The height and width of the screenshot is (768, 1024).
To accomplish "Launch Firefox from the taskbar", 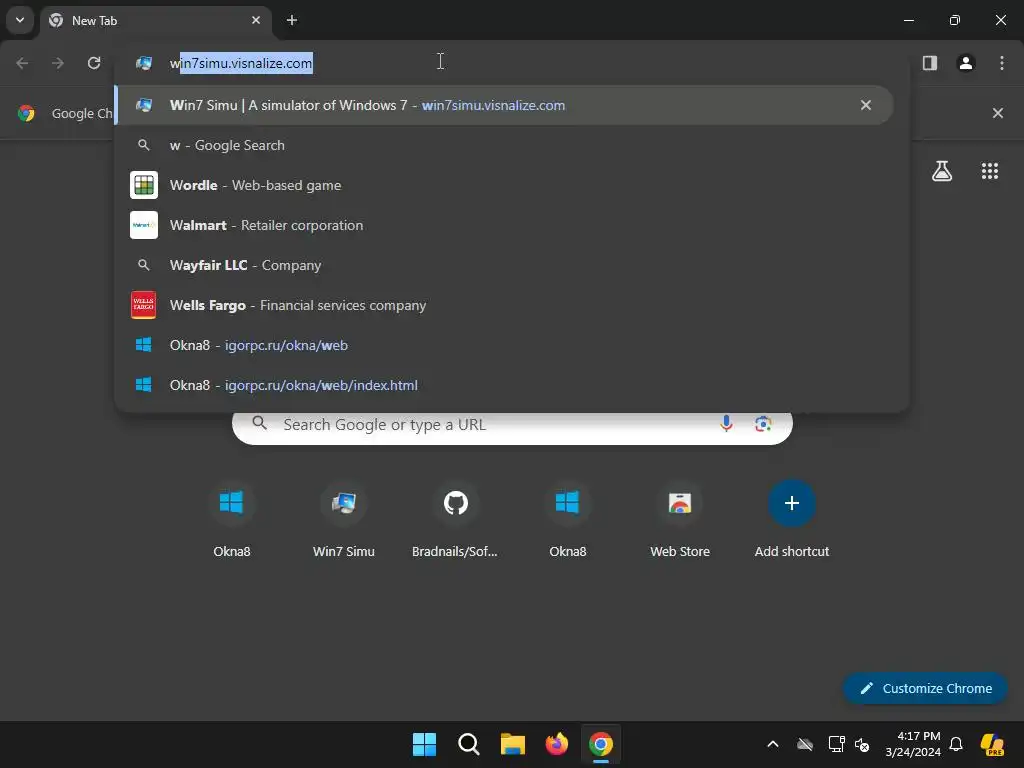I will pos(556,744).
